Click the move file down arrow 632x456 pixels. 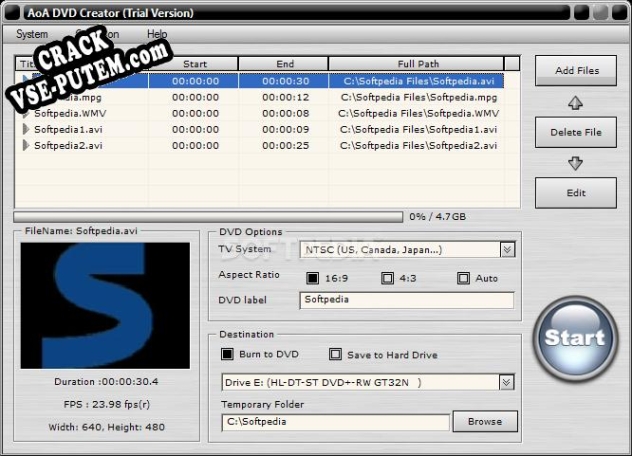click(x=575, y=163)
